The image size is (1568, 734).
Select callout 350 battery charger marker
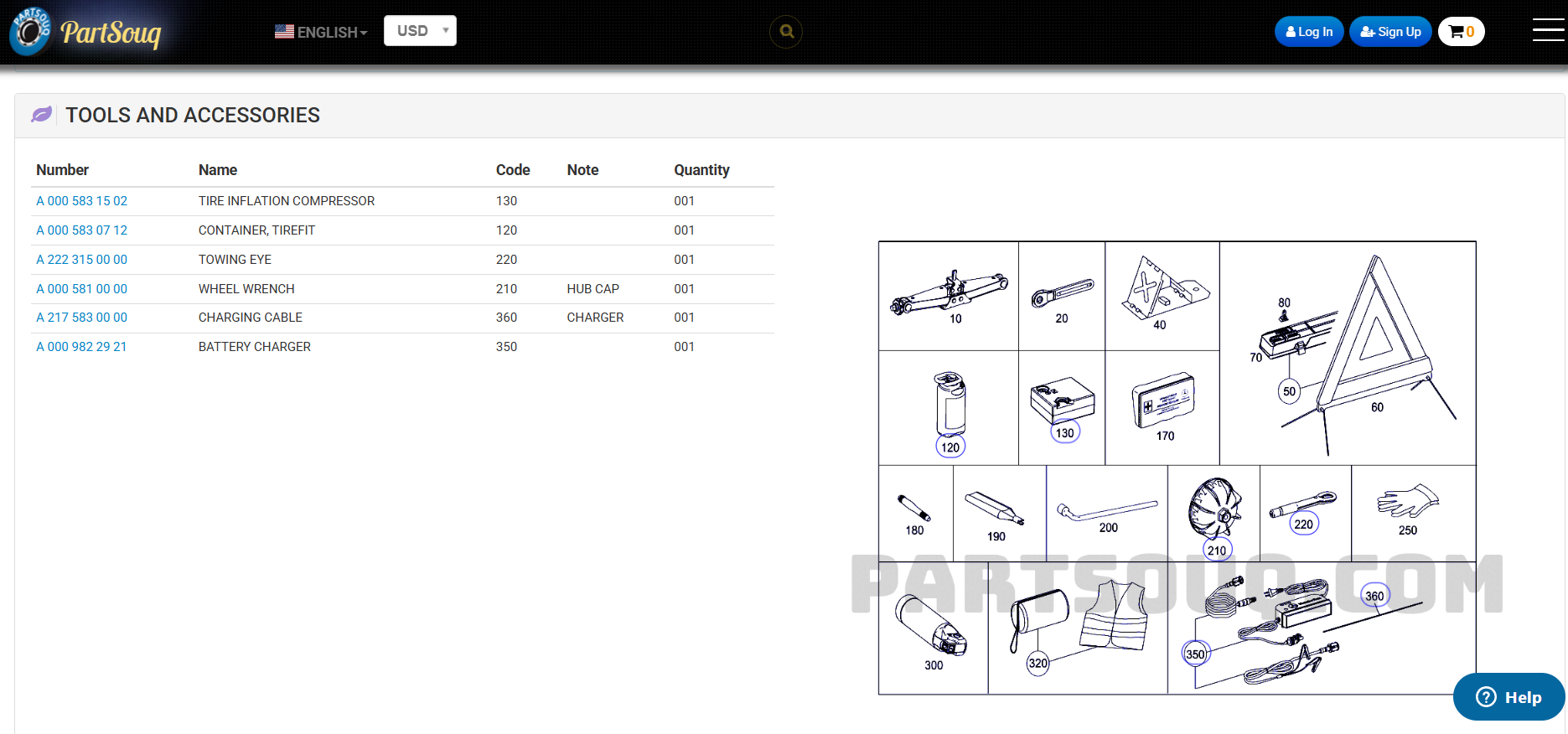click(1195, 654)
